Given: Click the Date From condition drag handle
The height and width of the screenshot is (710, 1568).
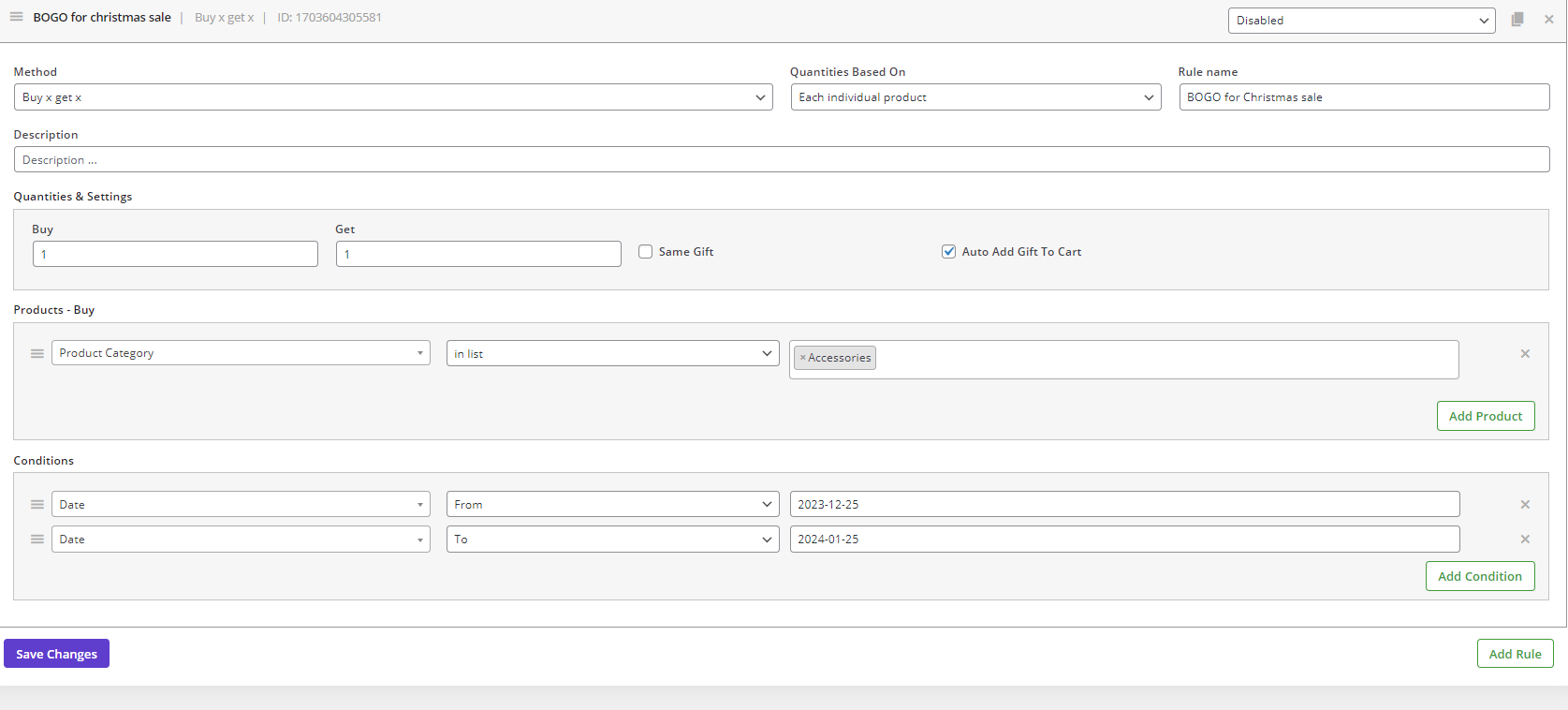Looking at the screenshot, I should tap(37, 505).
